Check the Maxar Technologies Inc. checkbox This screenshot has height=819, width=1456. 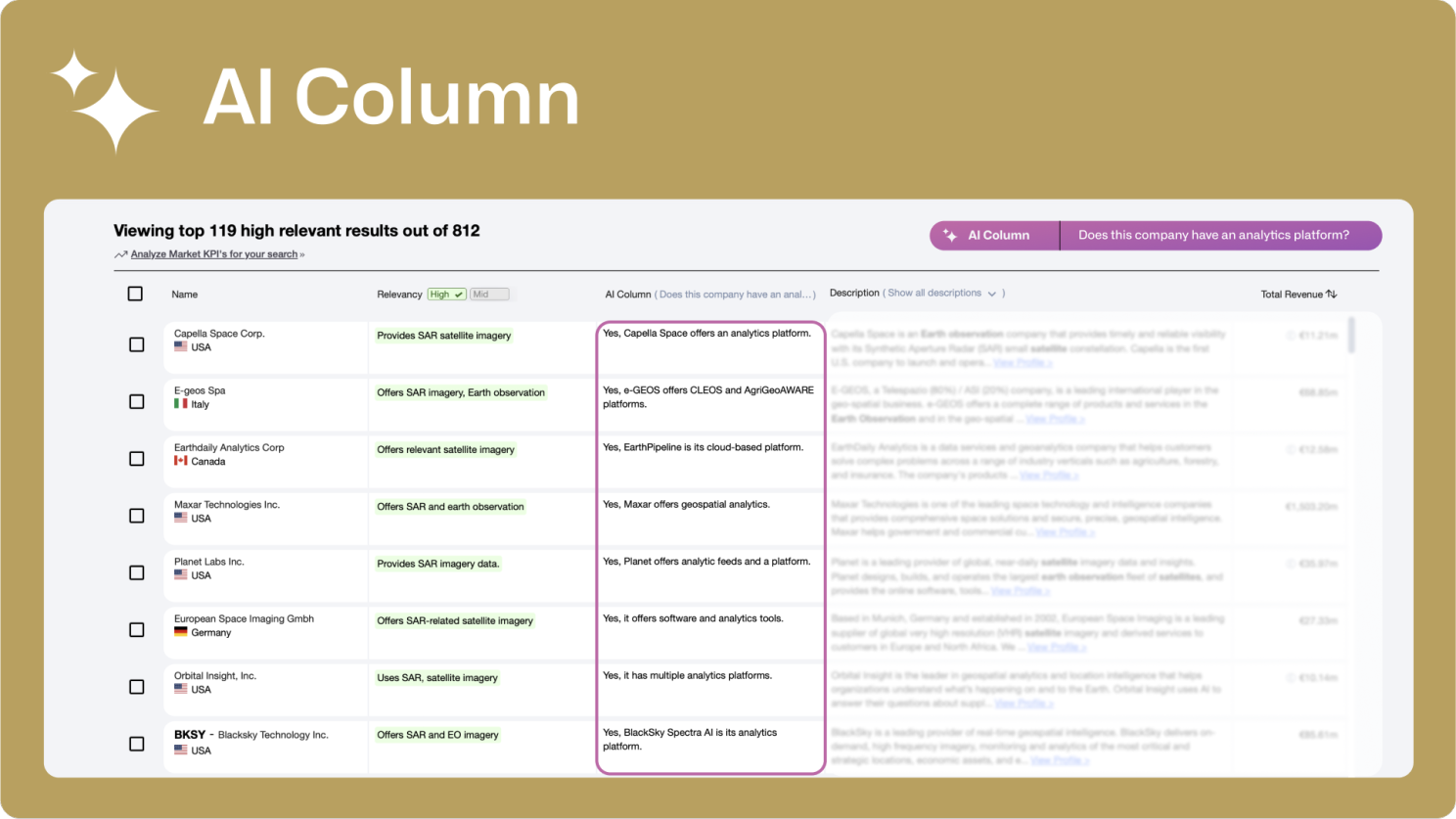point(137,516)
